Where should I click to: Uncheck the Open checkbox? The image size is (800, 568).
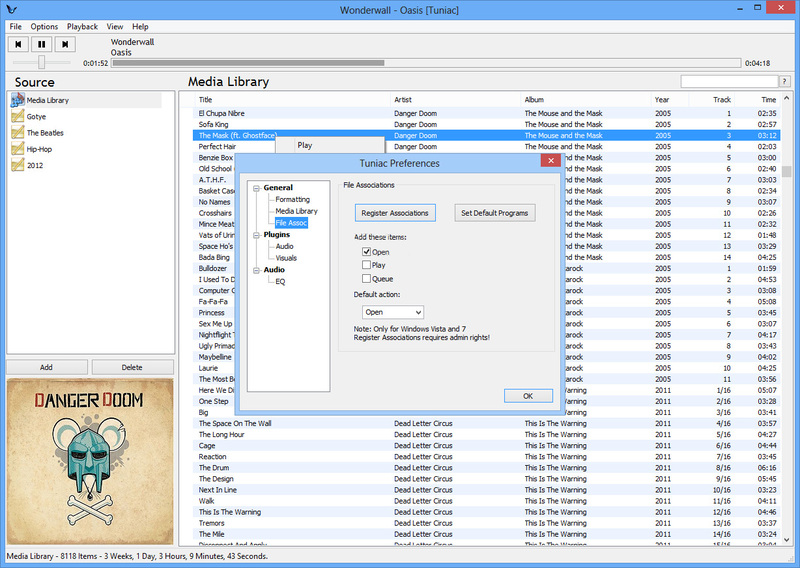click(x=366, y=252)
